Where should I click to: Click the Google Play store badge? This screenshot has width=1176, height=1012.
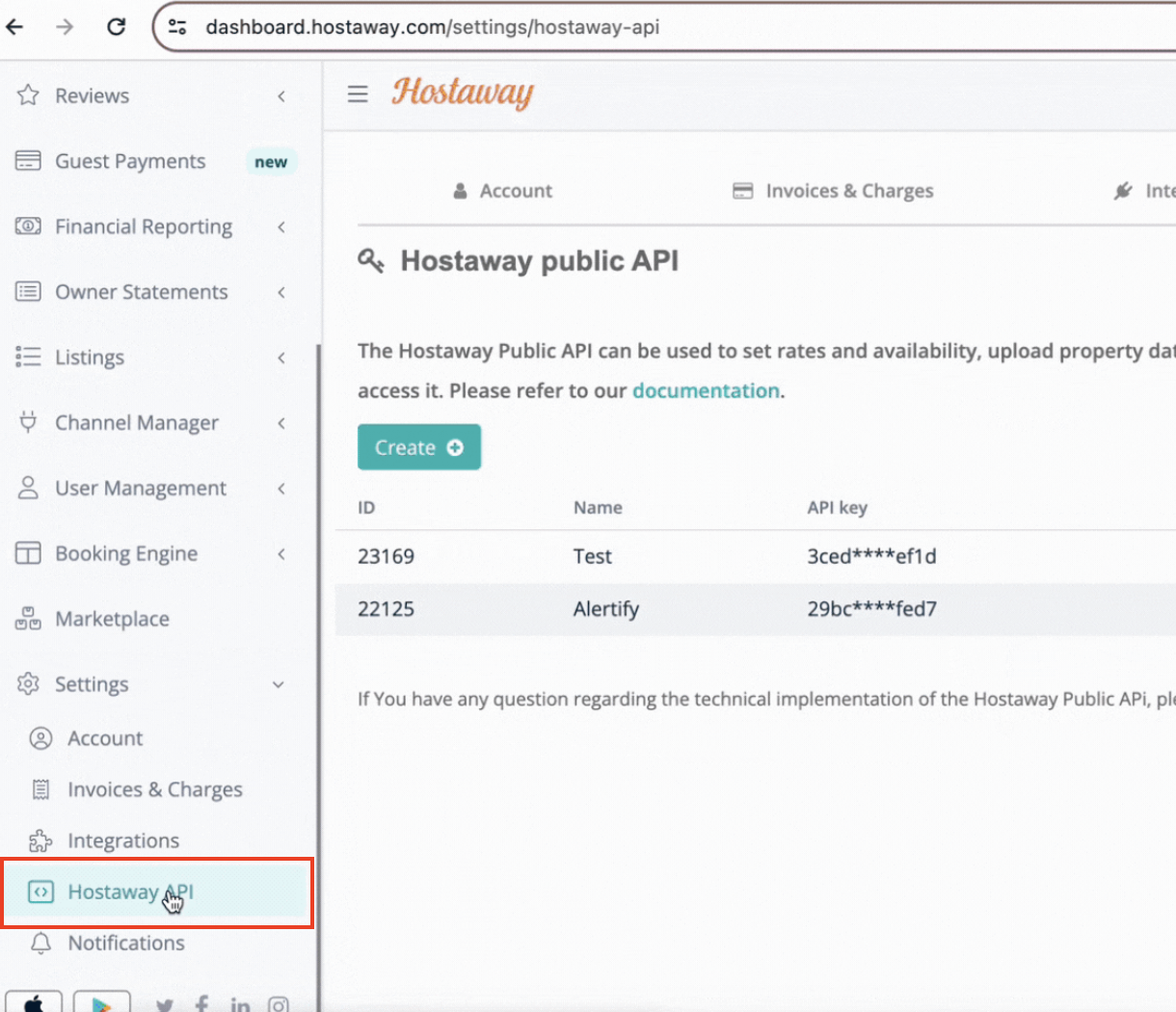(x=101, y=1002)
